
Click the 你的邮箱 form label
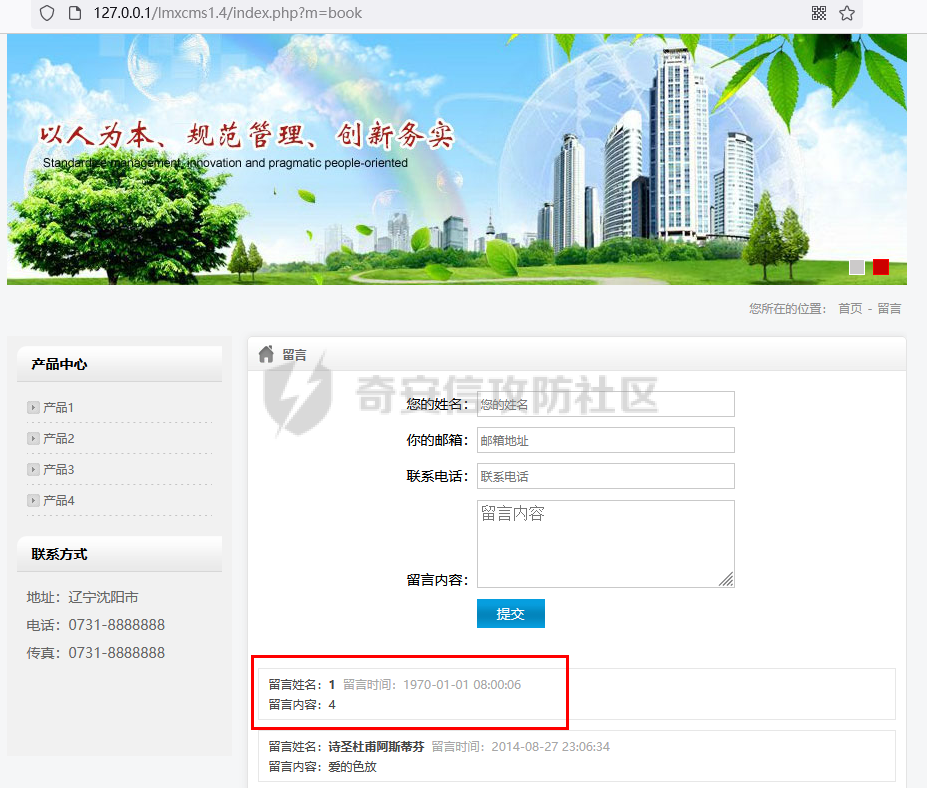tap(437, 440)
